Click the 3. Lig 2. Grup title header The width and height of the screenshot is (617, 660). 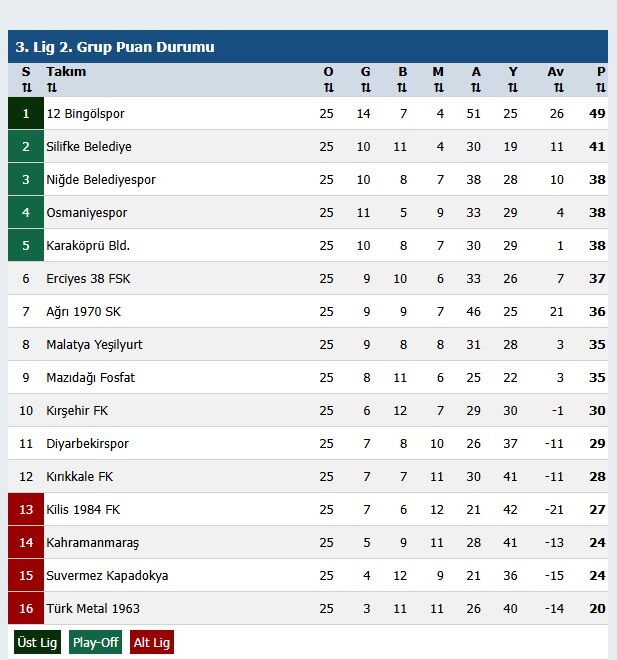coord(115,47)
